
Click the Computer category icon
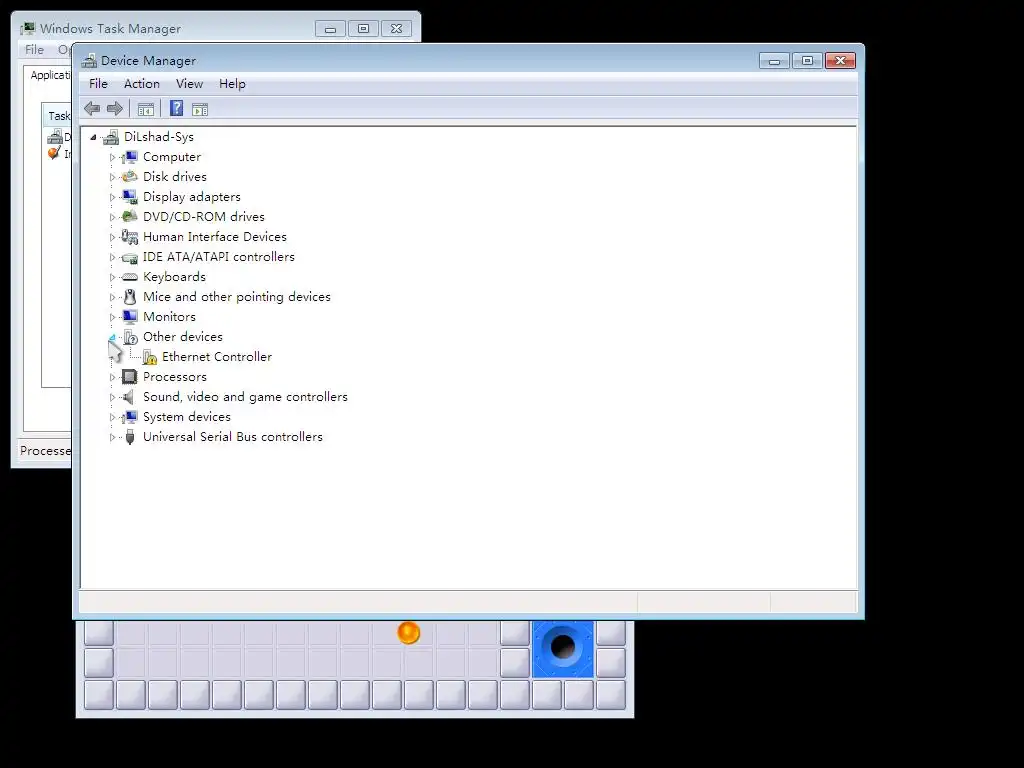(130, 157)
